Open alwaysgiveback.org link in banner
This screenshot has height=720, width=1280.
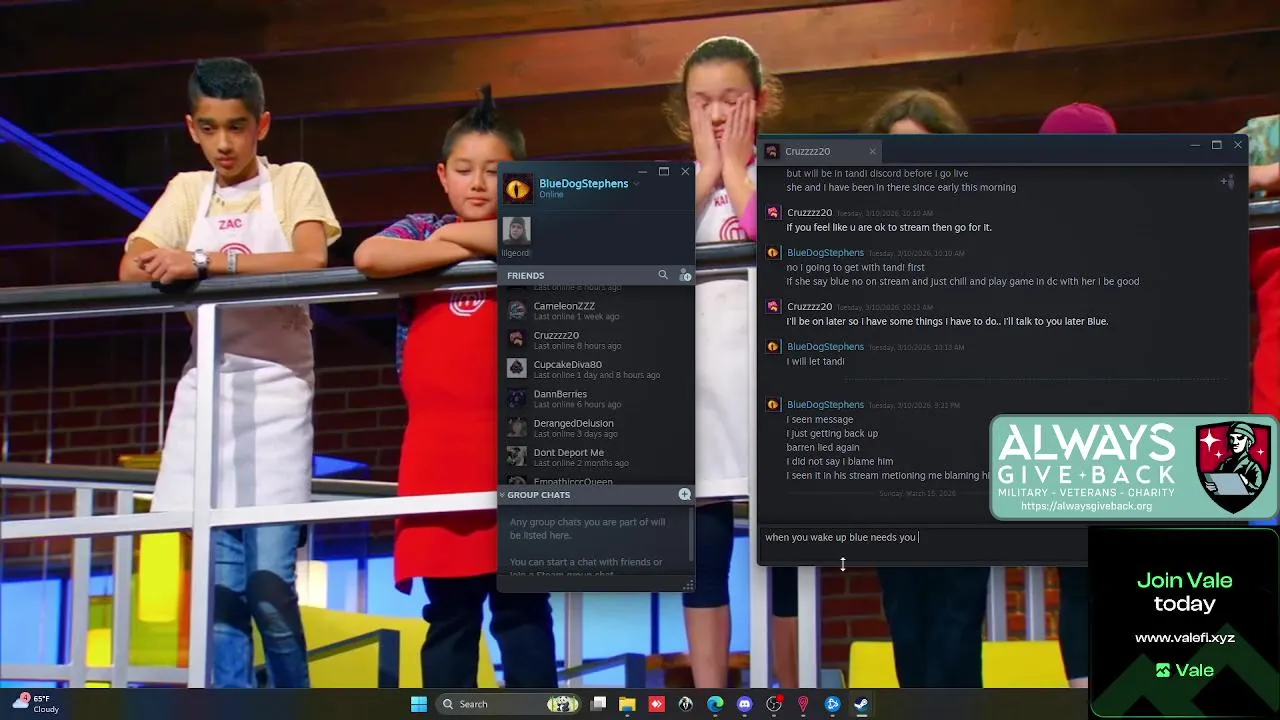[x=1086, y=506]
